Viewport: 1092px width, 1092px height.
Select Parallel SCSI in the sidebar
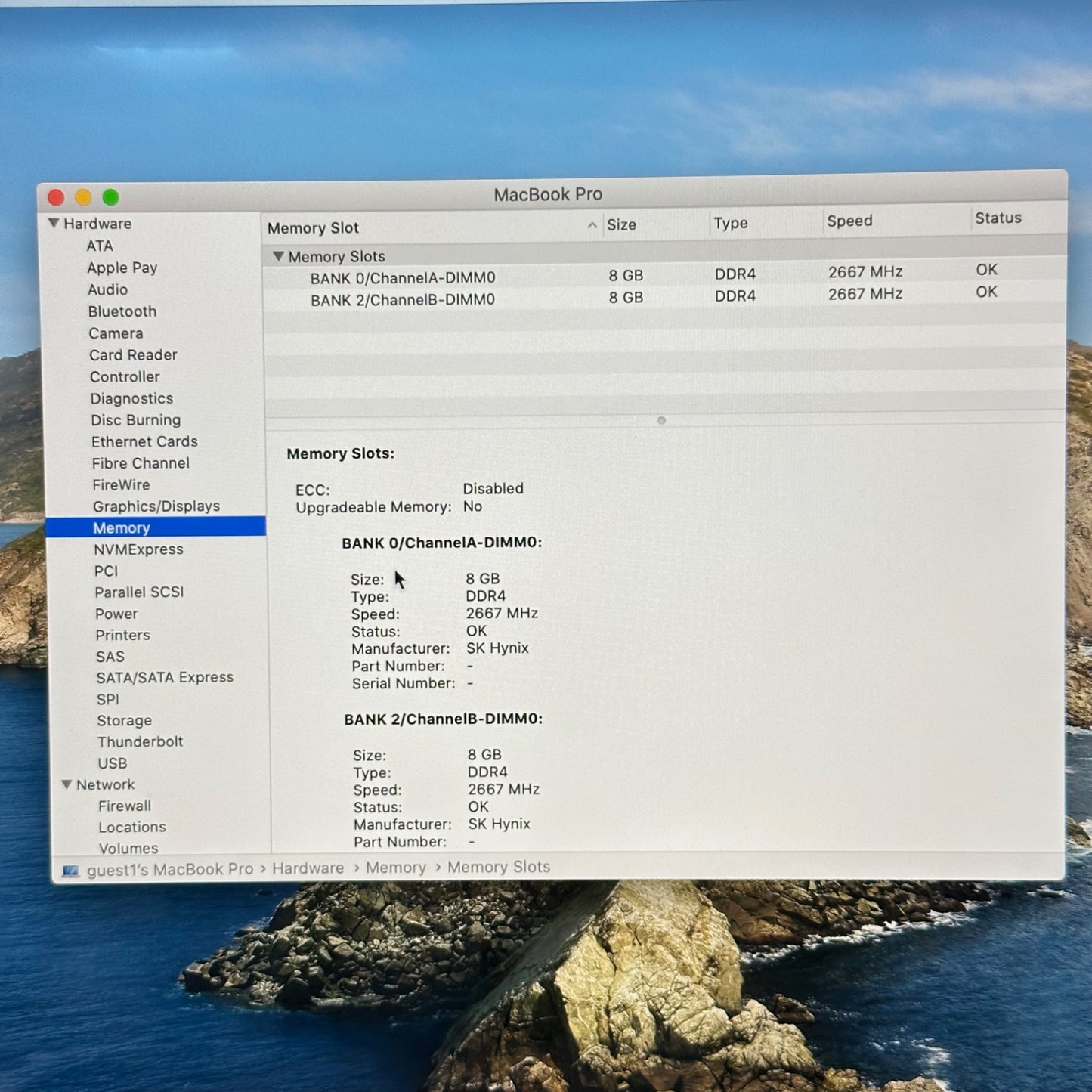[x=139, y=592]
